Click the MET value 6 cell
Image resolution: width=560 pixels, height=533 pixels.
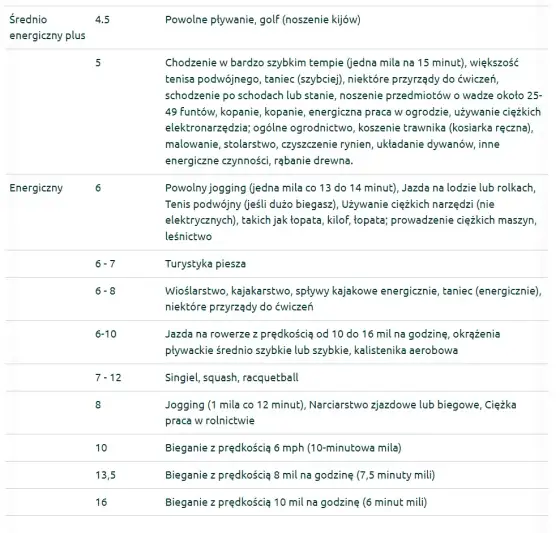tap(98, 188)
